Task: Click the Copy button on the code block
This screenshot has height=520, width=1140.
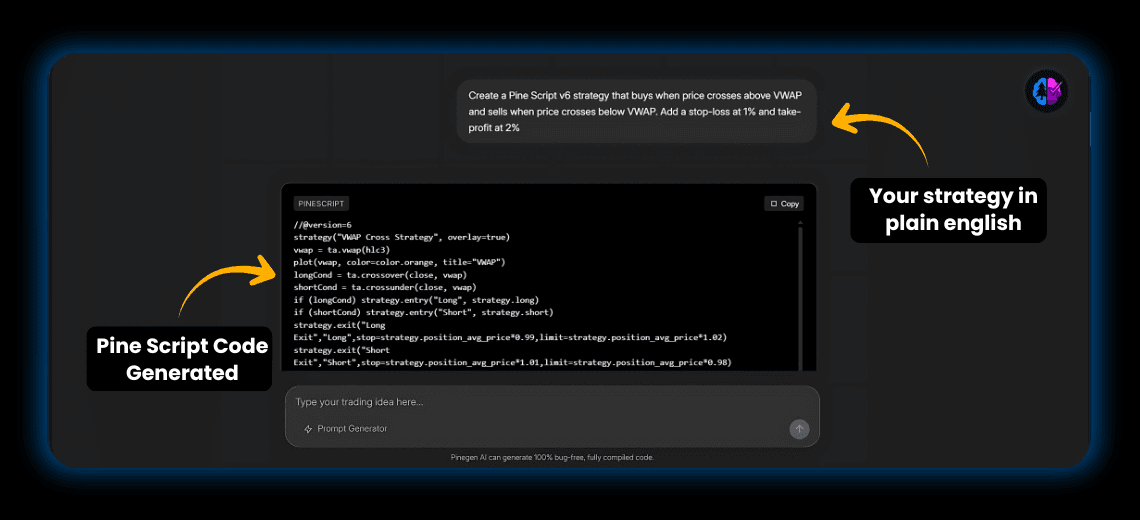Action: 784,203
